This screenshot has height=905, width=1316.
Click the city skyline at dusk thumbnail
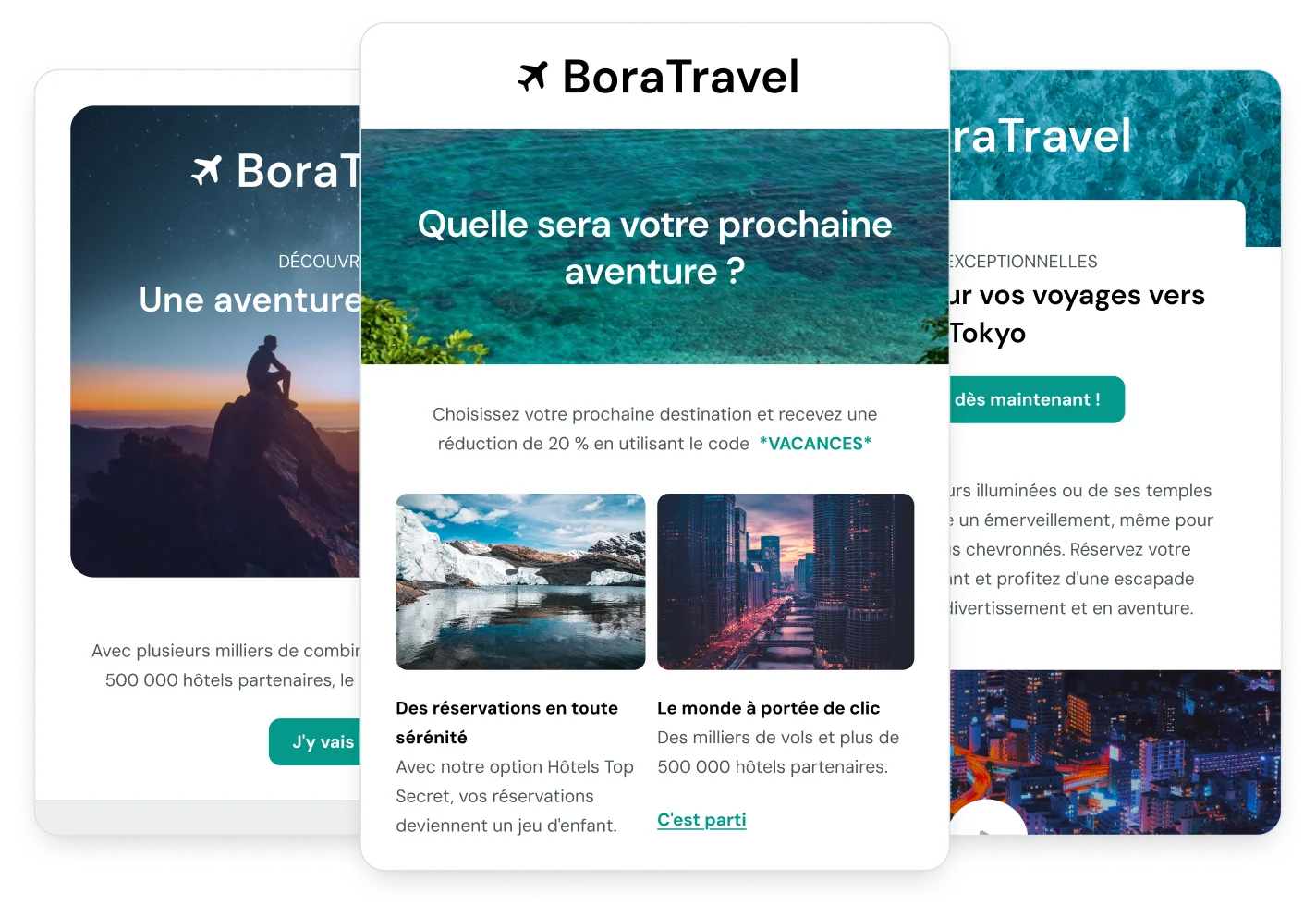pyautogui.click(x=786, y=581)
